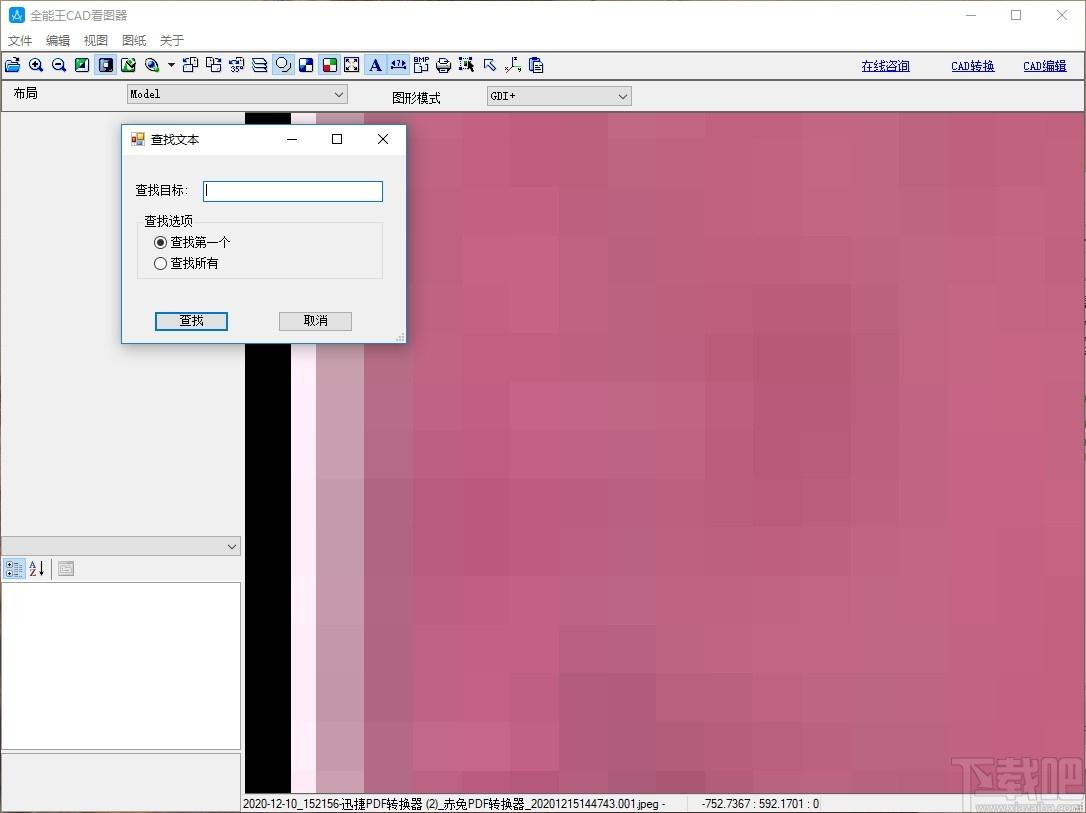Open the CAD转换 link
The width and height of the screenshot is (1086, 813).
coord(972,66)
